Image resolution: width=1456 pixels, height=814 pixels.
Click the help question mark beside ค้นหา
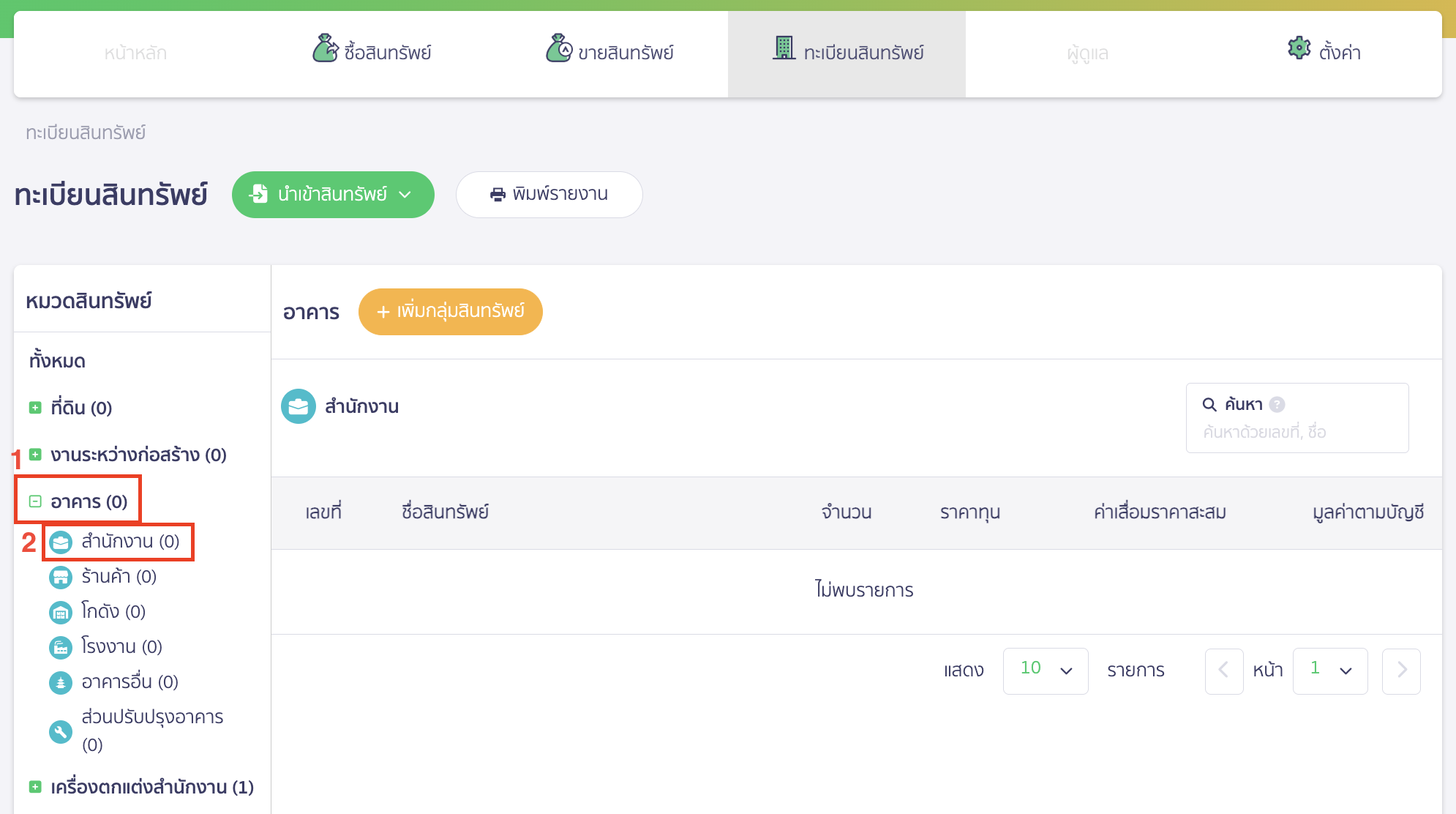tap(1277, 403)
